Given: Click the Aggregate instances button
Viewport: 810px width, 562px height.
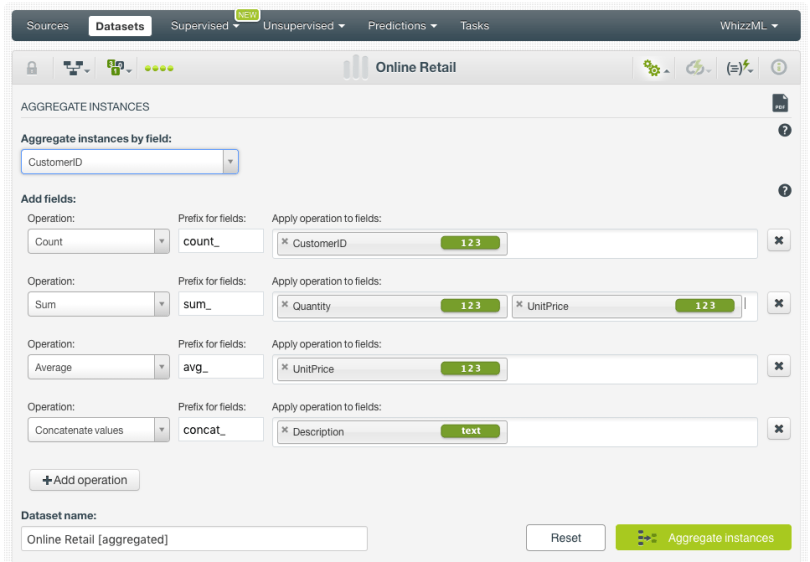Looking at the screenshot, I should click(x=703, y=538).
